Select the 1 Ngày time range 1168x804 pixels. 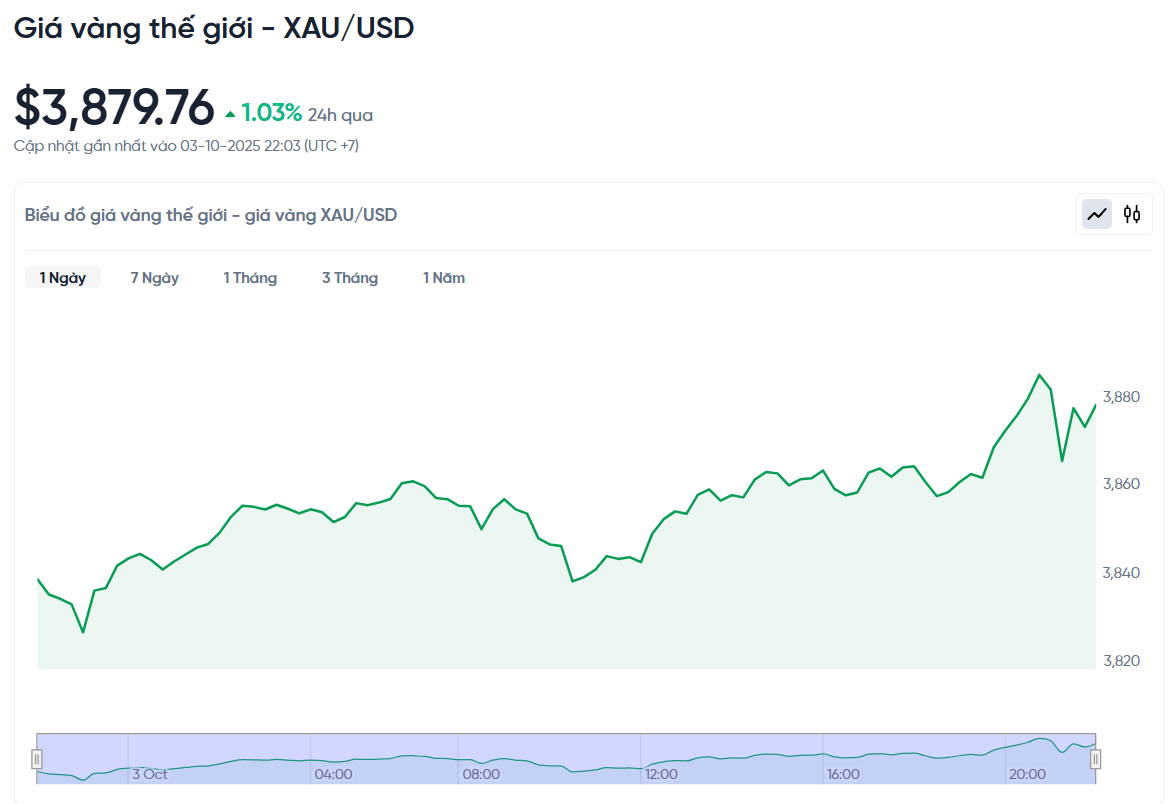click(x=63, y=278)
